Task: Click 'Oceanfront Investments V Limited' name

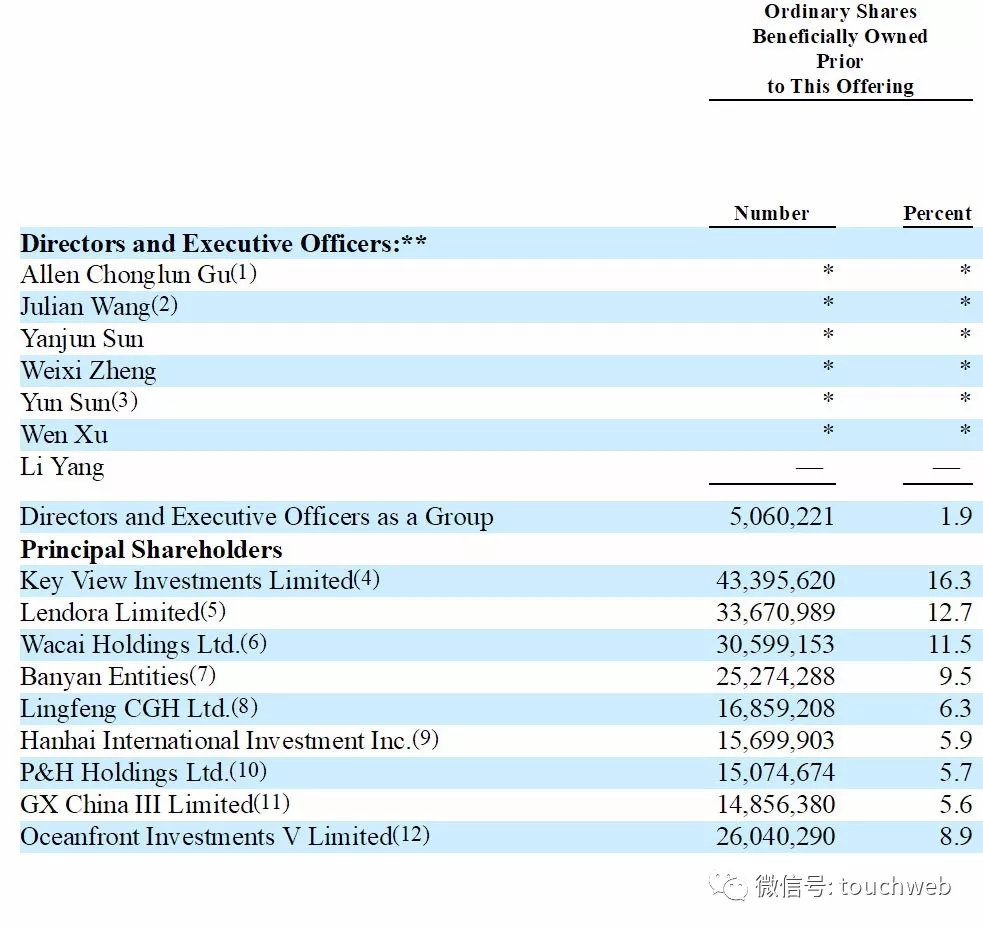Action: (206, 837)
